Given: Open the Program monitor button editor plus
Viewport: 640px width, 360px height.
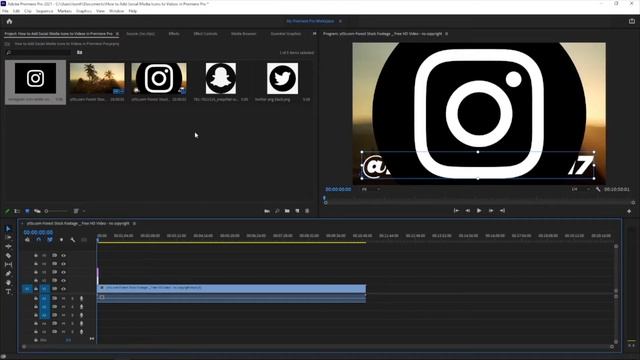Looking at the screenshot, I should click(x=629, y=211).
